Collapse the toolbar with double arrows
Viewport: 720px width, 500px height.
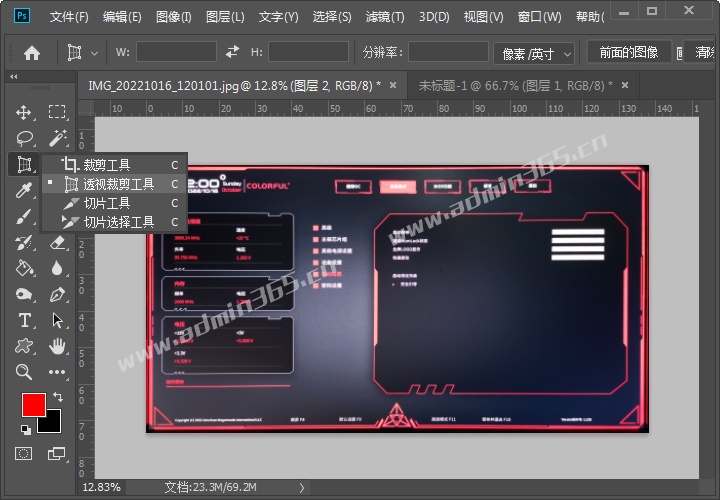coord(14,77)
